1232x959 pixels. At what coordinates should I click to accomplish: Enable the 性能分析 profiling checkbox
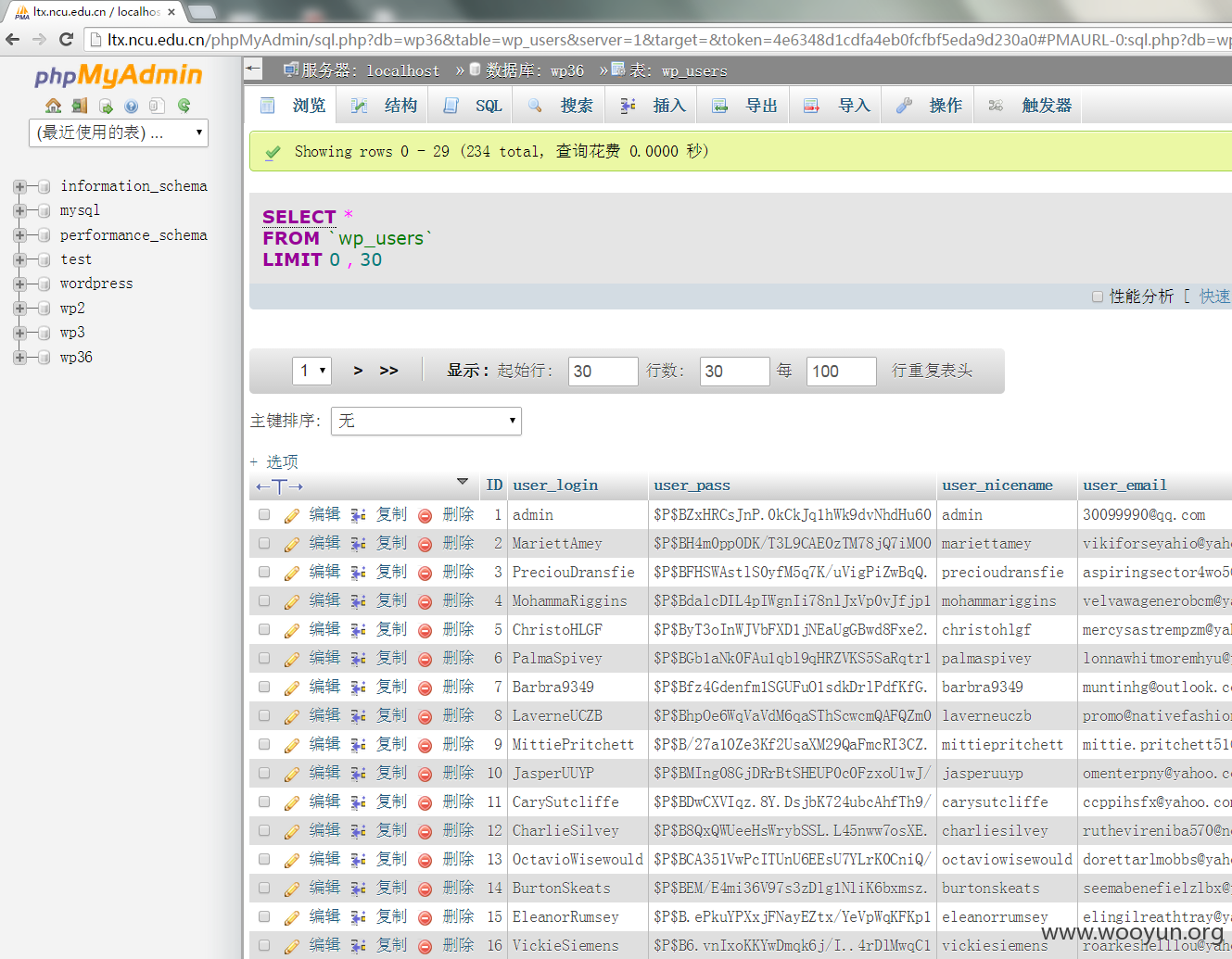coord(1098,297)
